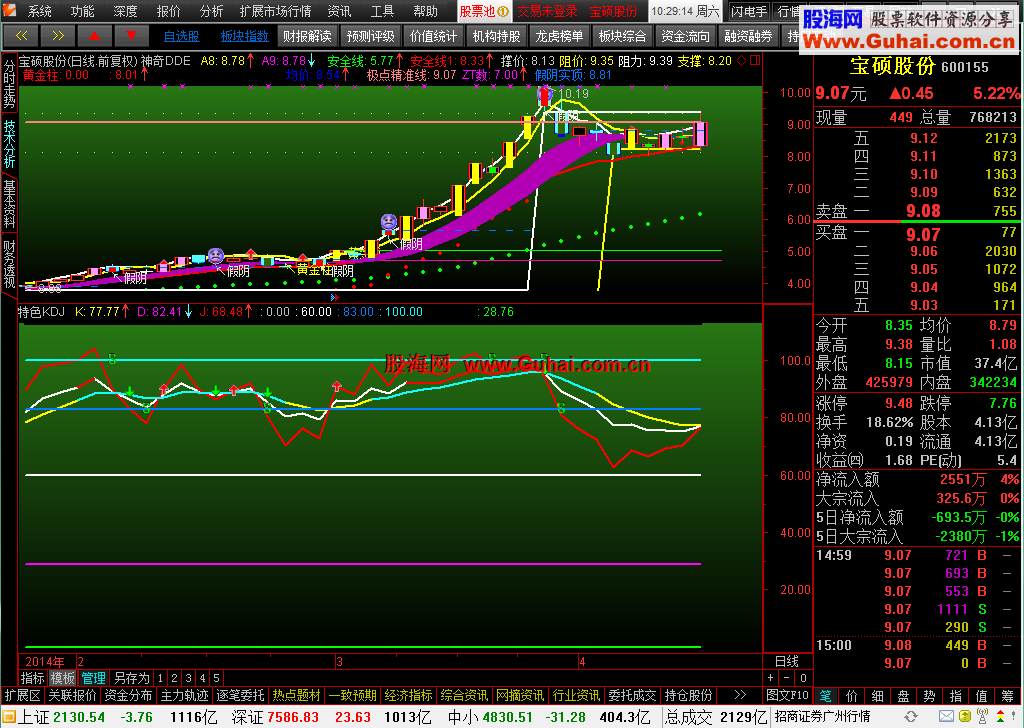Click the red up triangle toolbar button

pyautogui.click(x=95, y=35)
